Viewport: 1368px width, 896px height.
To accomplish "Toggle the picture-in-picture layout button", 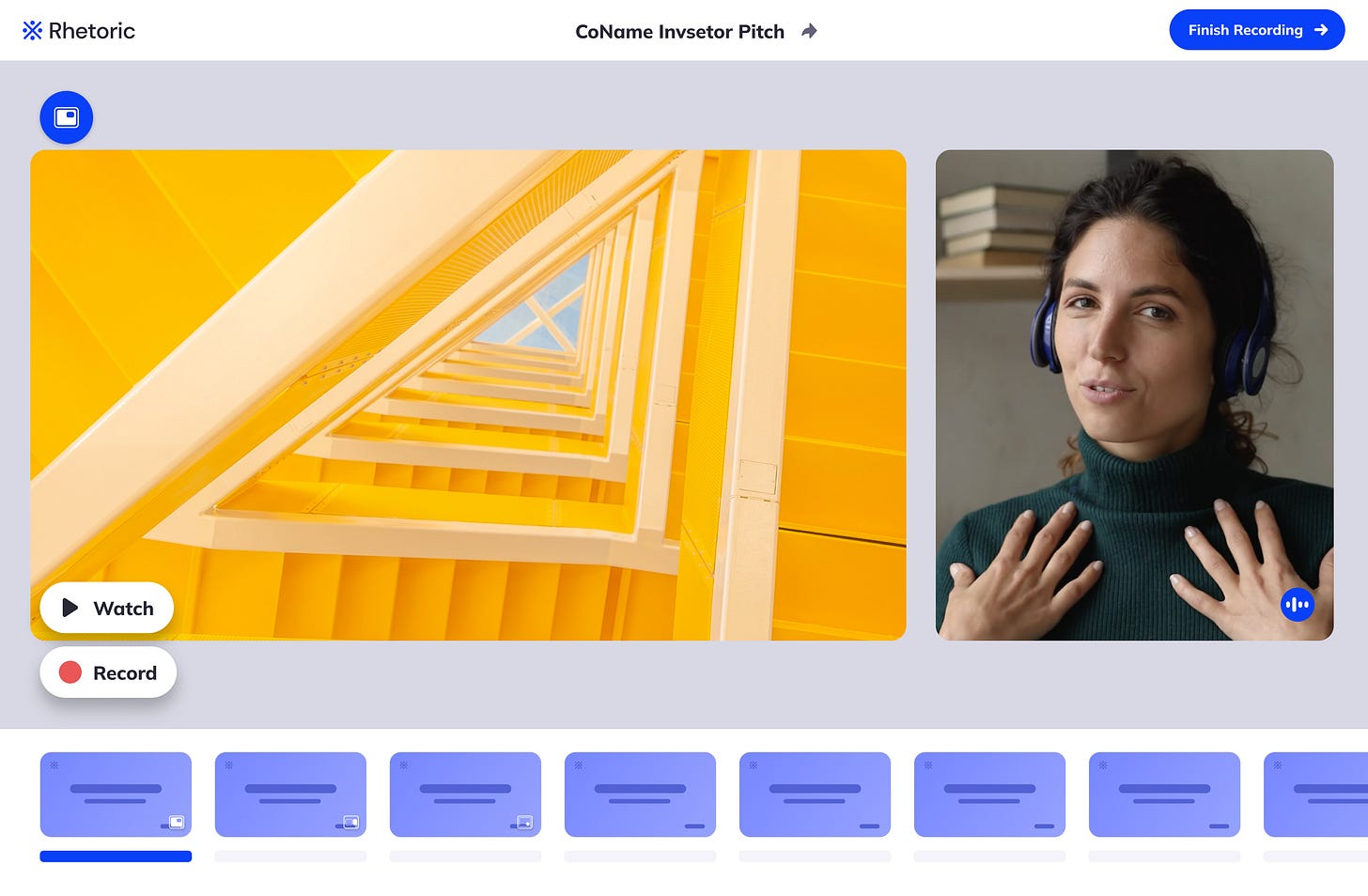I will 66,117.
